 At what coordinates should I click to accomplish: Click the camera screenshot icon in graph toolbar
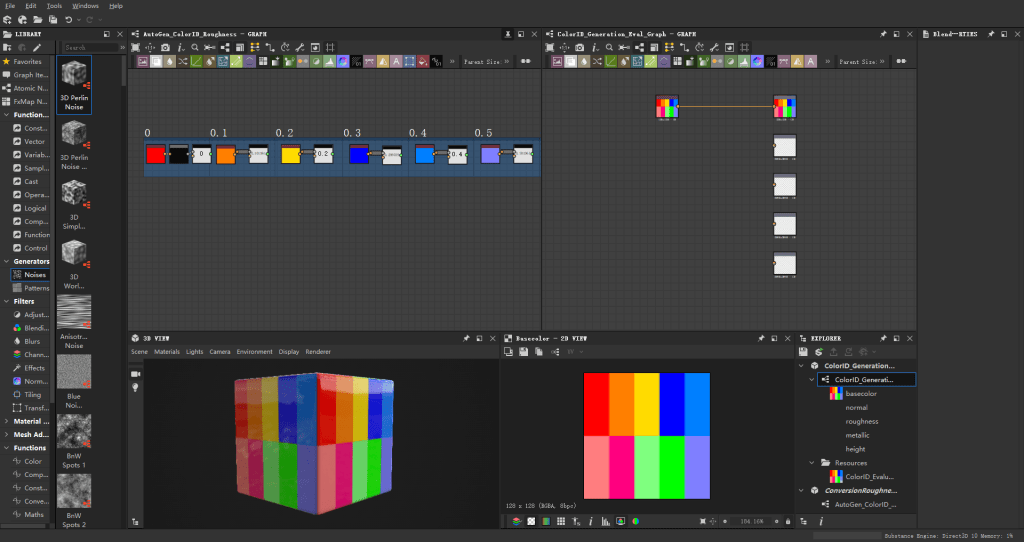(x=165, y=47)
